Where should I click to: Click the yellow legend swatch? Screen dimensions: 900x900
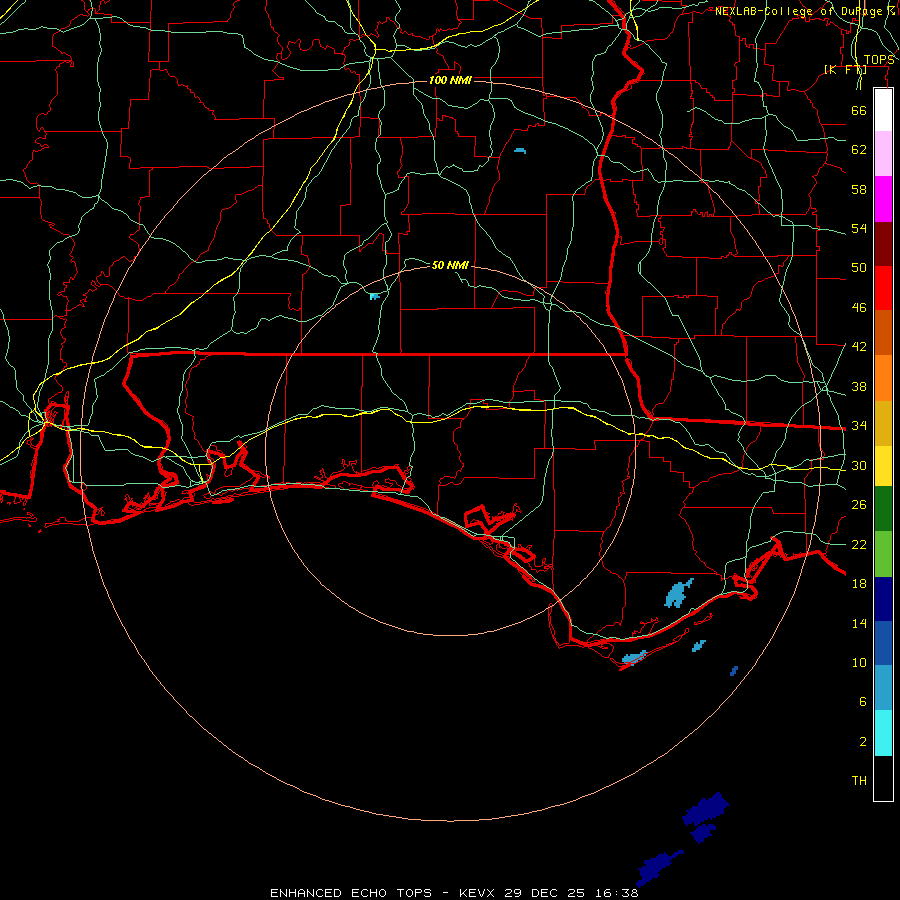coord(883,465)
